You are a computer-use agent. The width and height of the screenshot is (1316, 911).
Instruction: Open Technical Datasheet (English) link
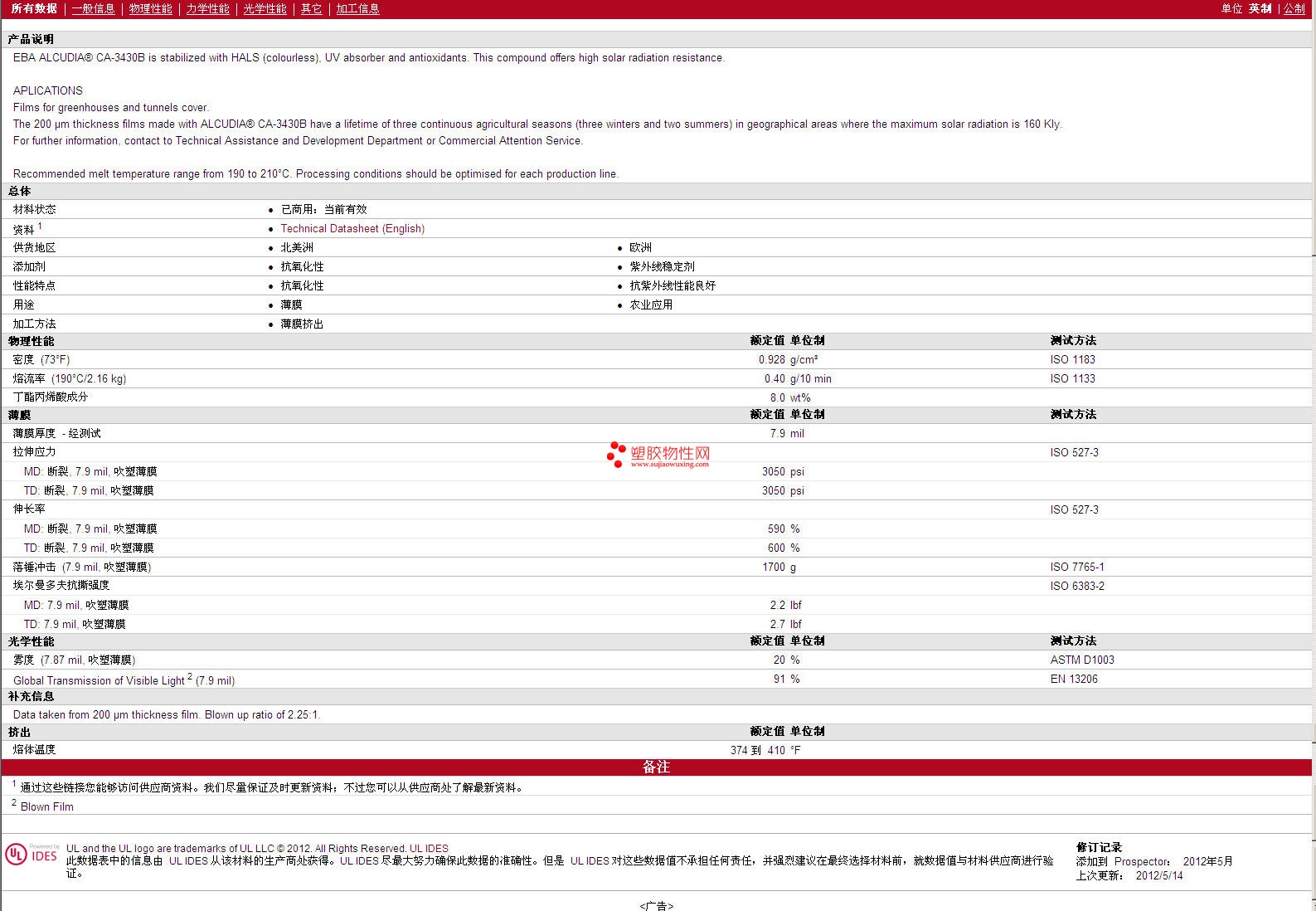click(352, 228)
